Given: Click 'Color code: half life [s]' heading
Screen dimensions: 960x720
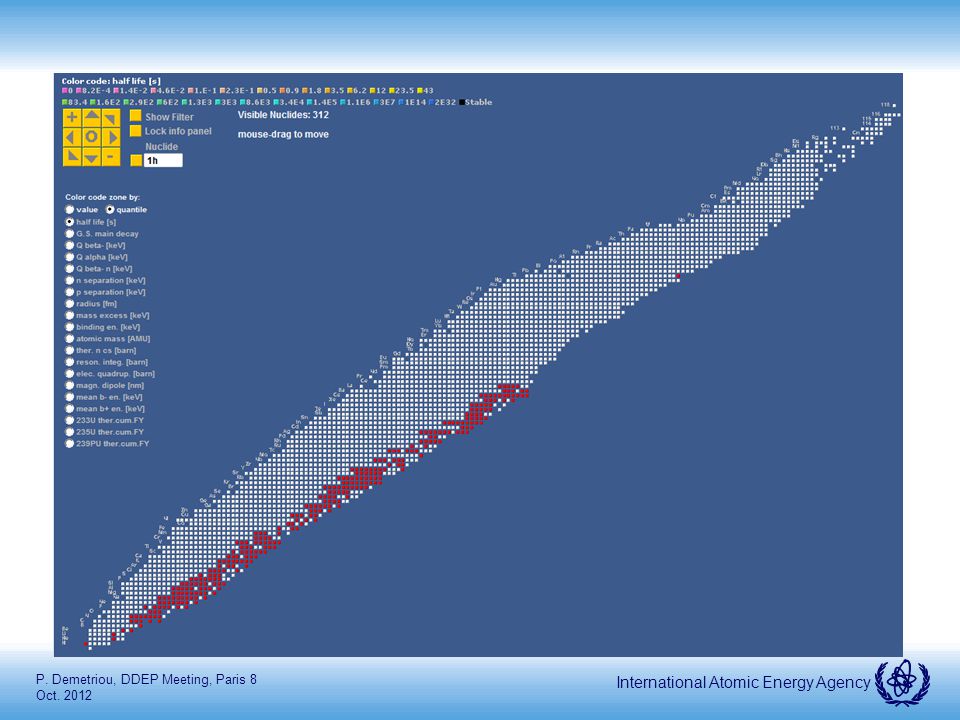Looking at the screenshot, I should pos(111,81).
